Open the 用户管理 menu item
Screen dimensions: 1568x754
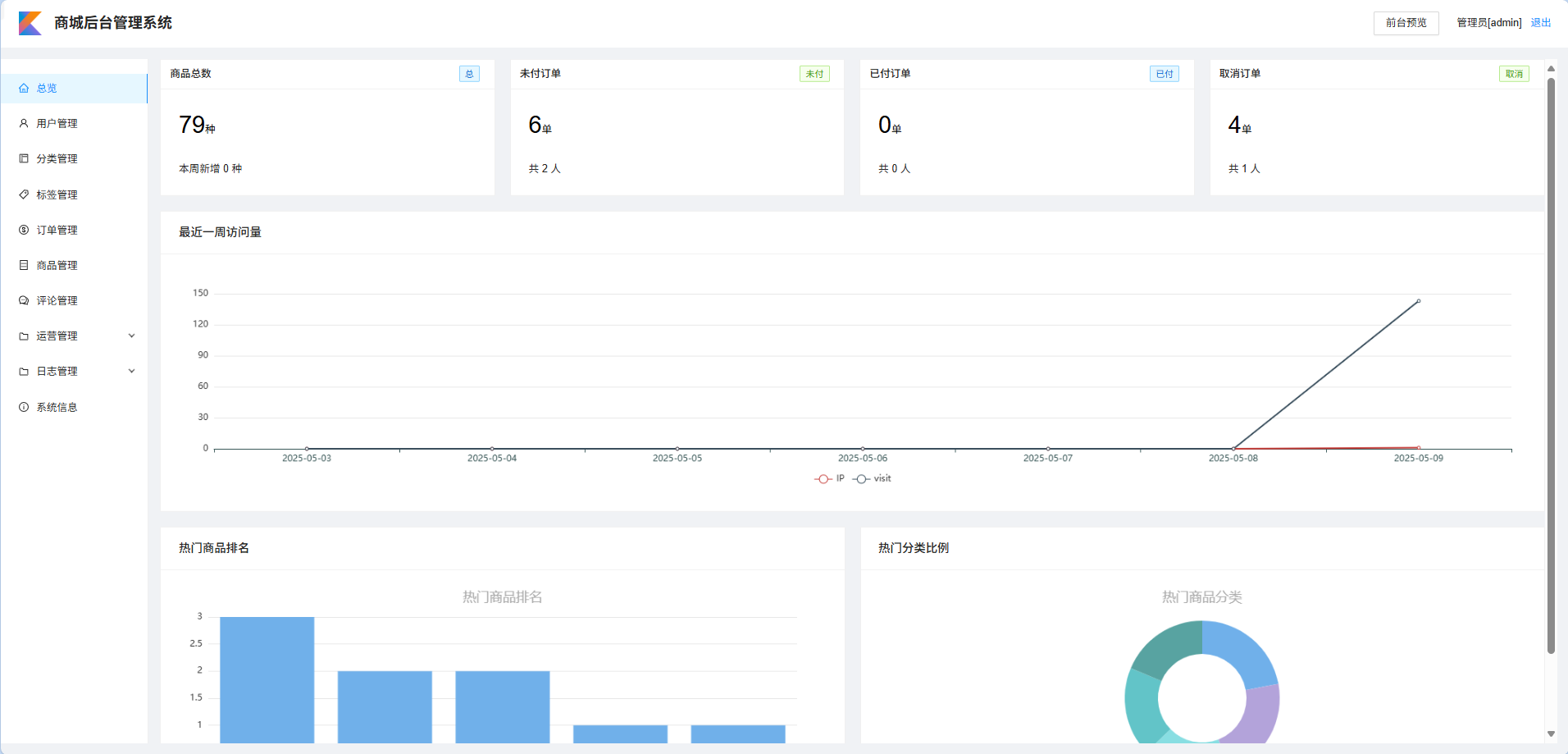tap(74, 123)
